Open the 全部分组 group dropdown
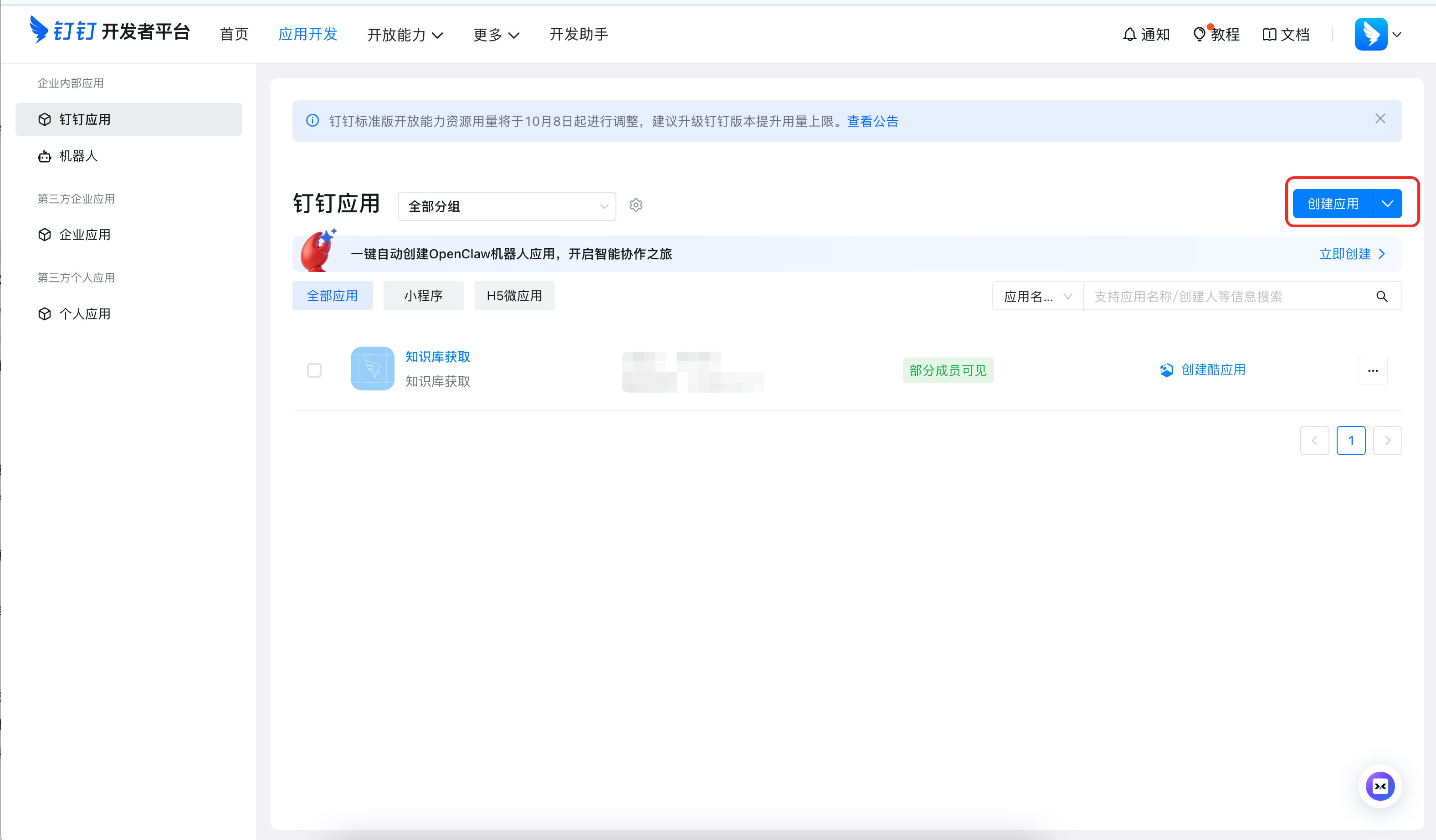Viewport: 1436px width, 840px height. pyautogui.click(x=506, y=206)
